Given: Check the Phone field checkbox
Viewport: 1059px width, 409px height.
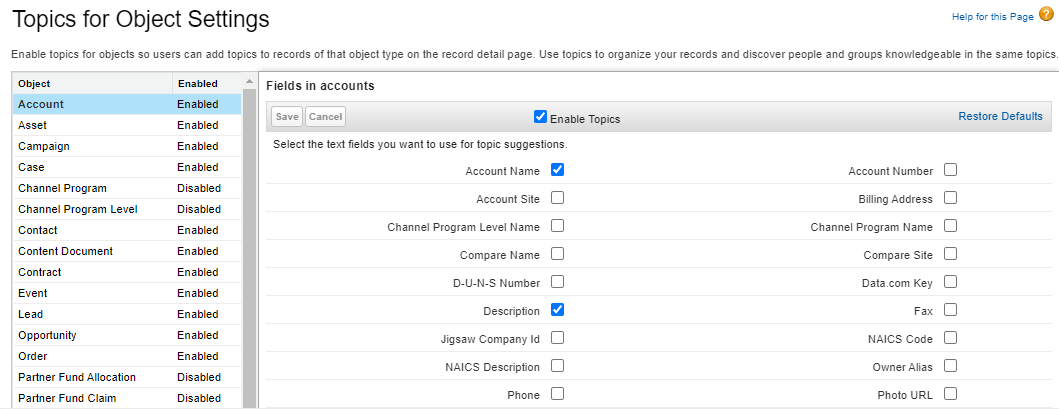Looking at the screenshot, I should [x=557, y=394].
